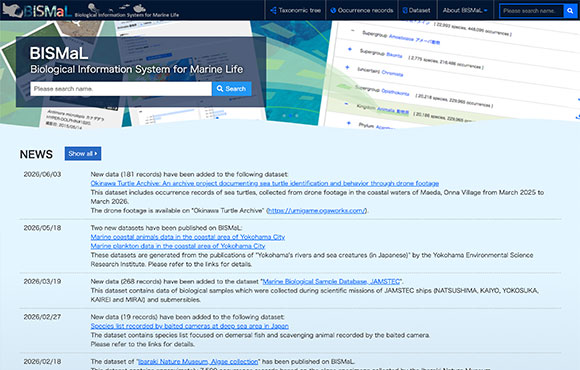Focus the main 'Please search name' field

(x=121, y=89)
